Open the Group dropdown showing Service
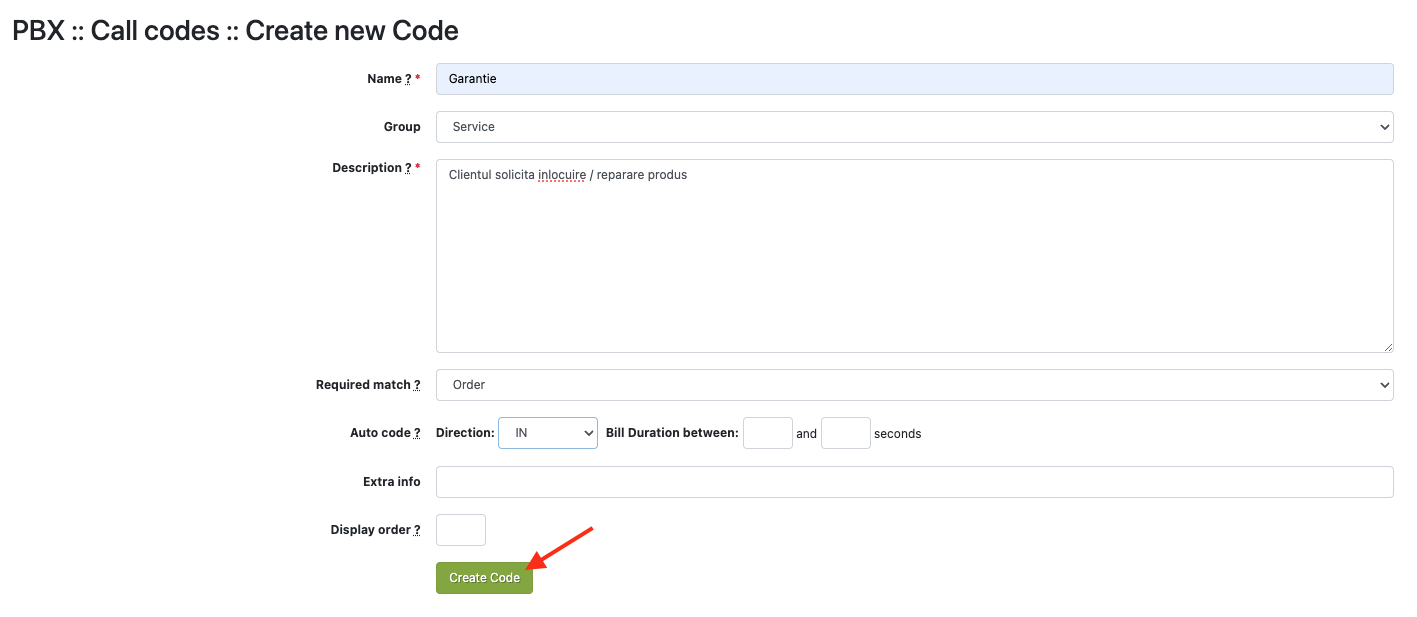Screen dimensions: 1417x617 pos(914,127)
